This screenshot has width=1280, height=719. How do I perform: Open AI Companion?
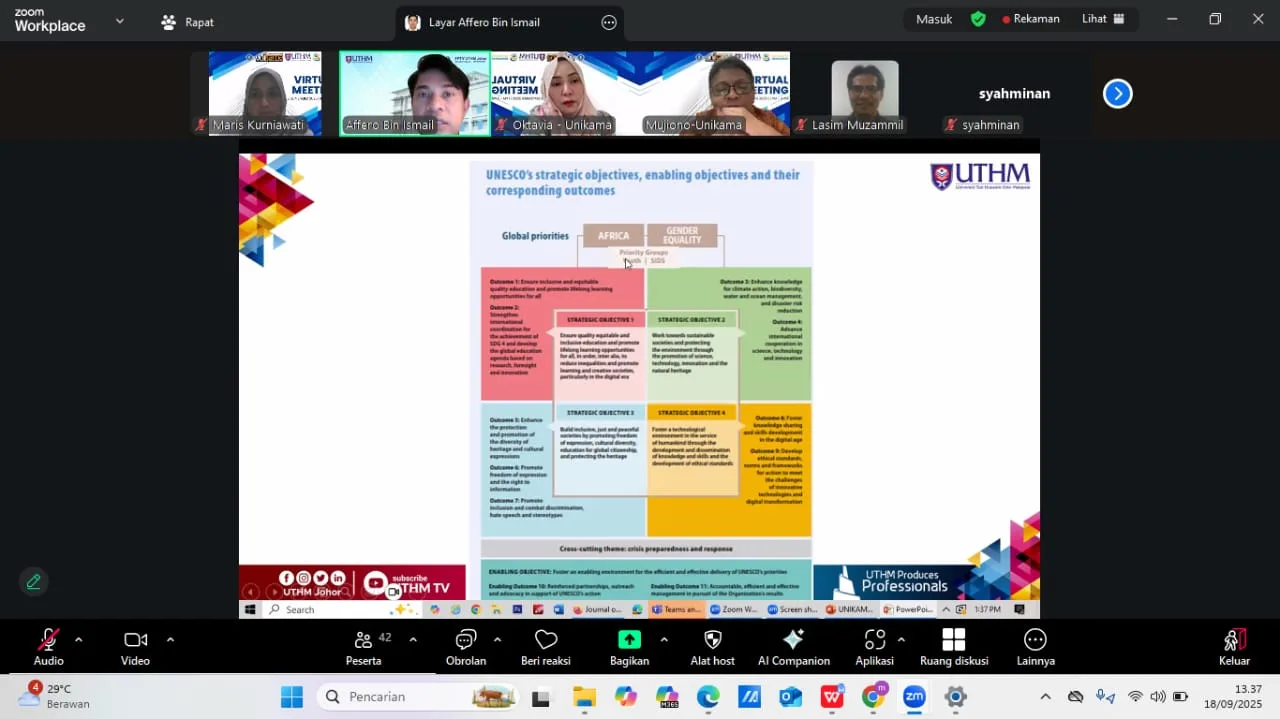click(794, 647)
